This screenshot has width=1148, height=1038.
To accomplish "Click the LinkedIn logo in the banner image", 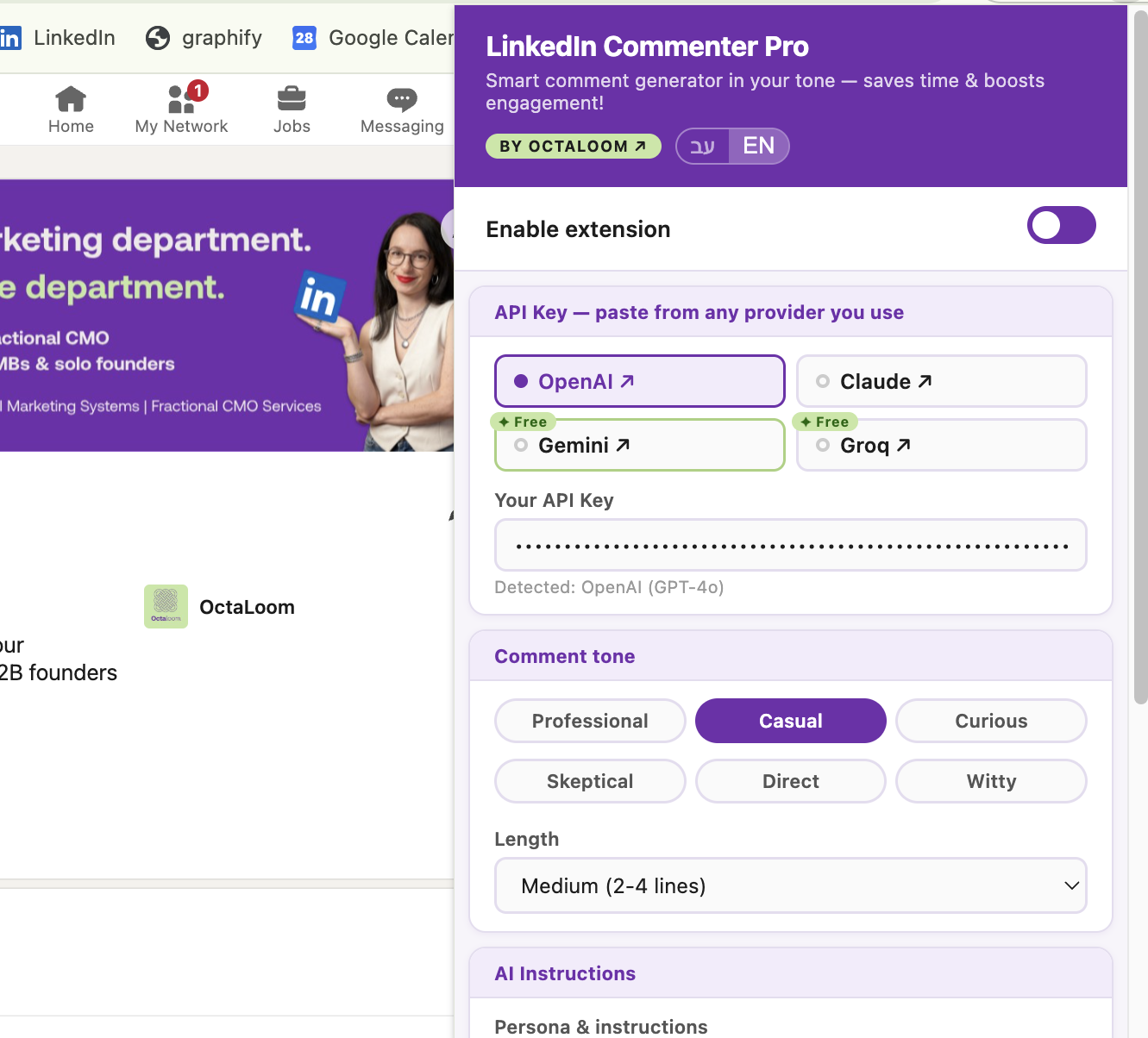I will pyautogui.click(x=319, y=297).
